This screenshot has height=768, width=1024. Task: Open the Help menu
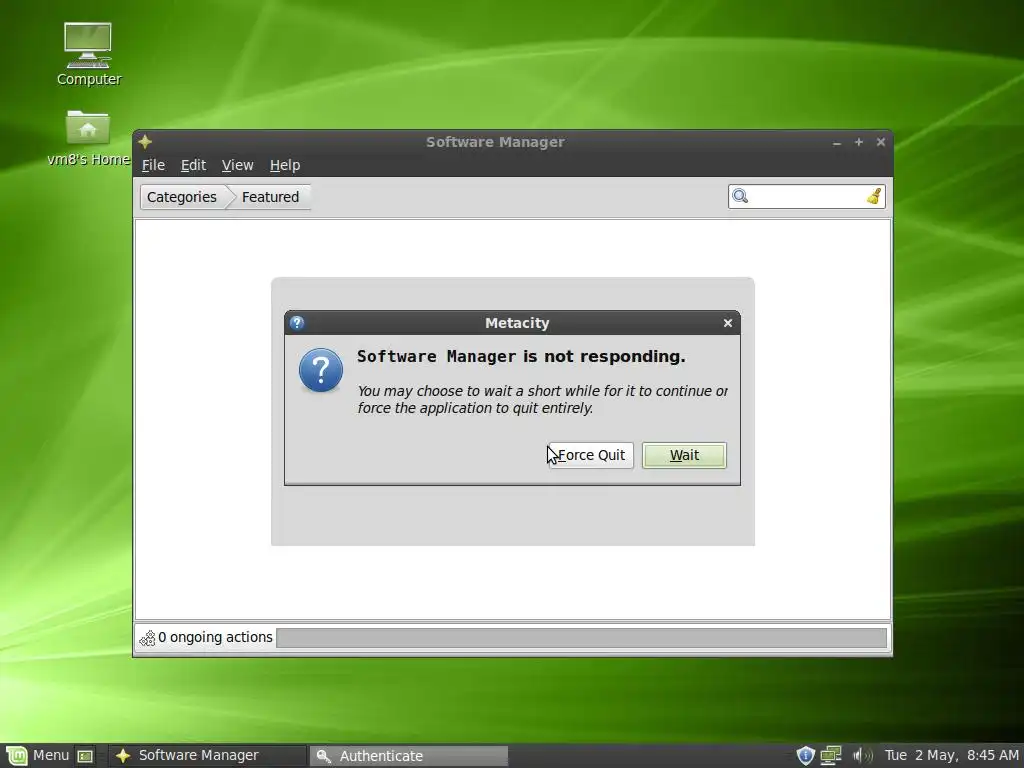pyautogui.click(x=285, y=165)
